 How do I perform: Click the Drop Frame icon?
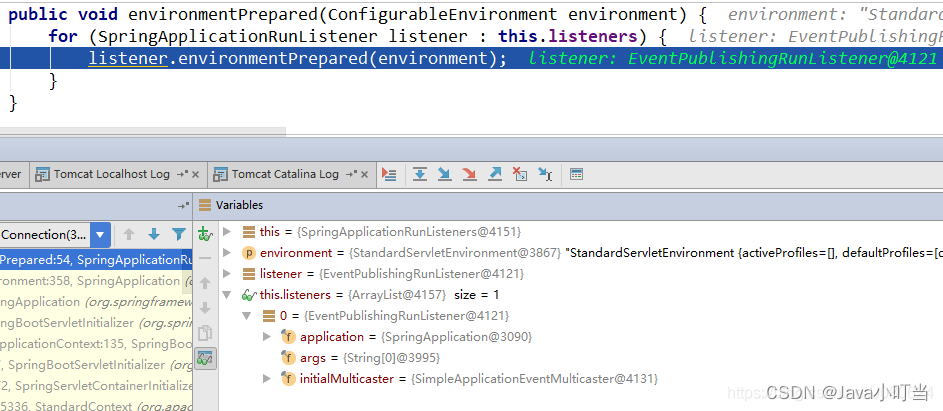(520, 175)
